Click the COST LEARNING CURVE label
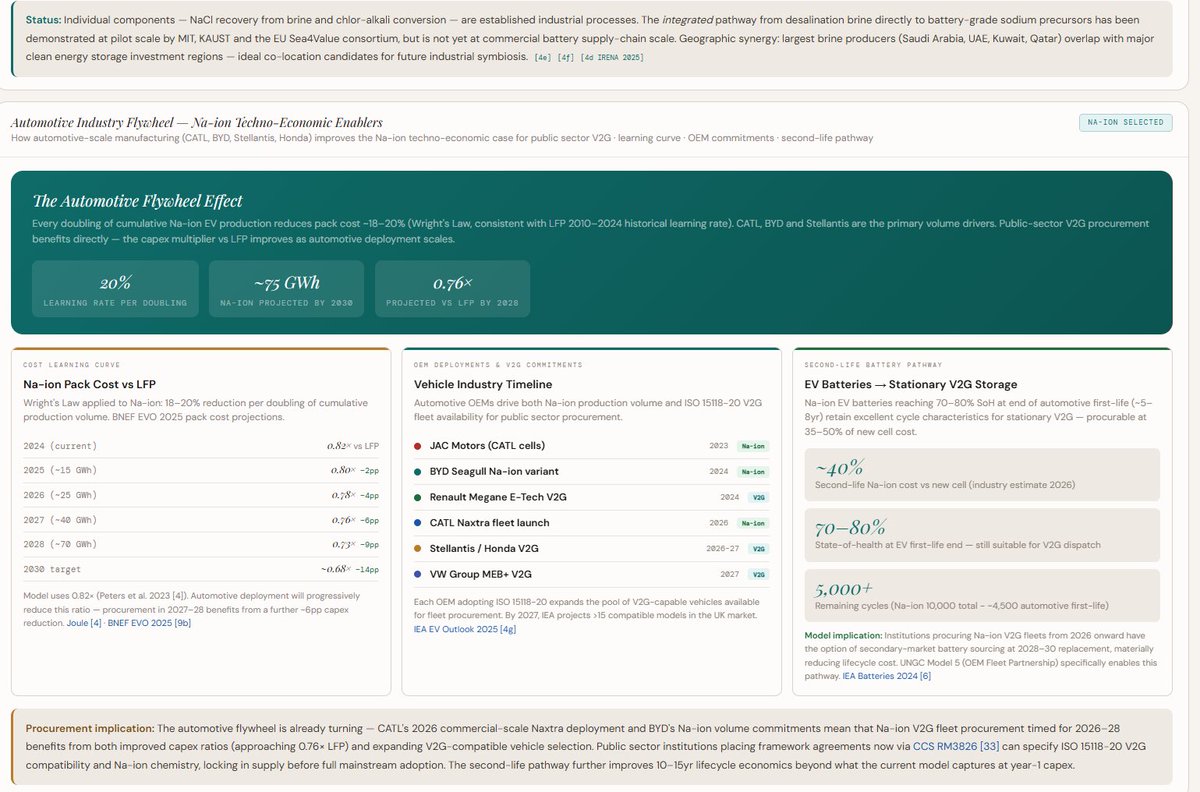Image resolution: width=1200 pixels, height=792 pixels. (72, 365)
